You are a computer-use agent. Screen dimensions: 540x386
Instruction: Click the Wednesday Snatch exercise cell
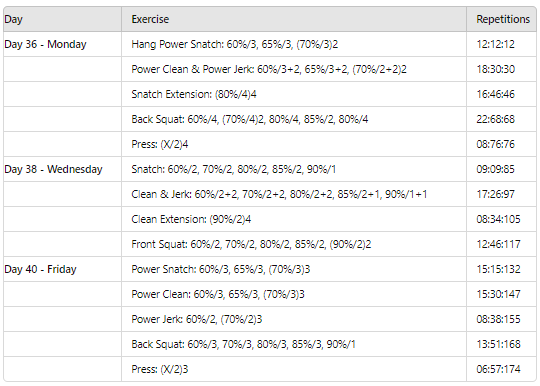point(294,169)
